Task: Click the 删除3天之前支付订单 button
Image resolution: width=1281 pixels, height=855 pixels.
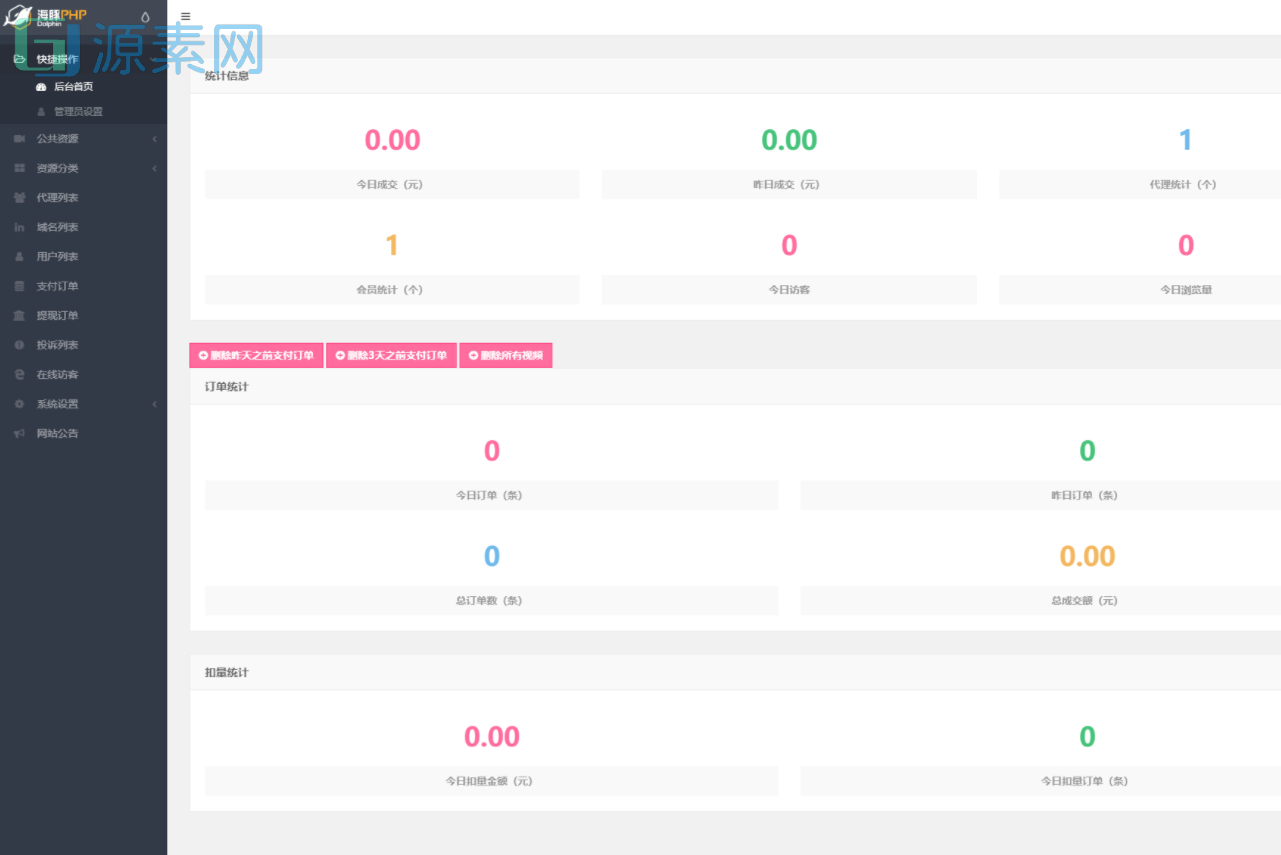Action: [391, 355]
